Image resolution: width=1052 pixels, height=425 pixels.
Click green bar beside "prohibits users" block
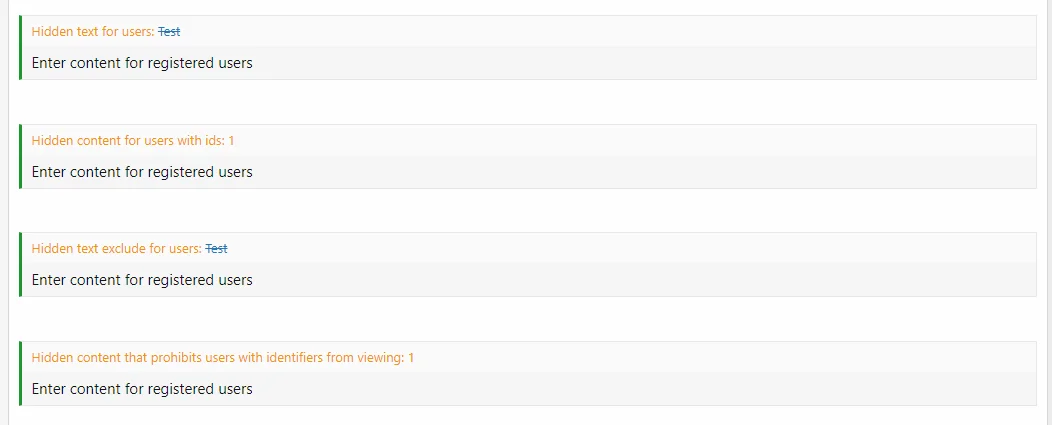click(x=20, y=373)
